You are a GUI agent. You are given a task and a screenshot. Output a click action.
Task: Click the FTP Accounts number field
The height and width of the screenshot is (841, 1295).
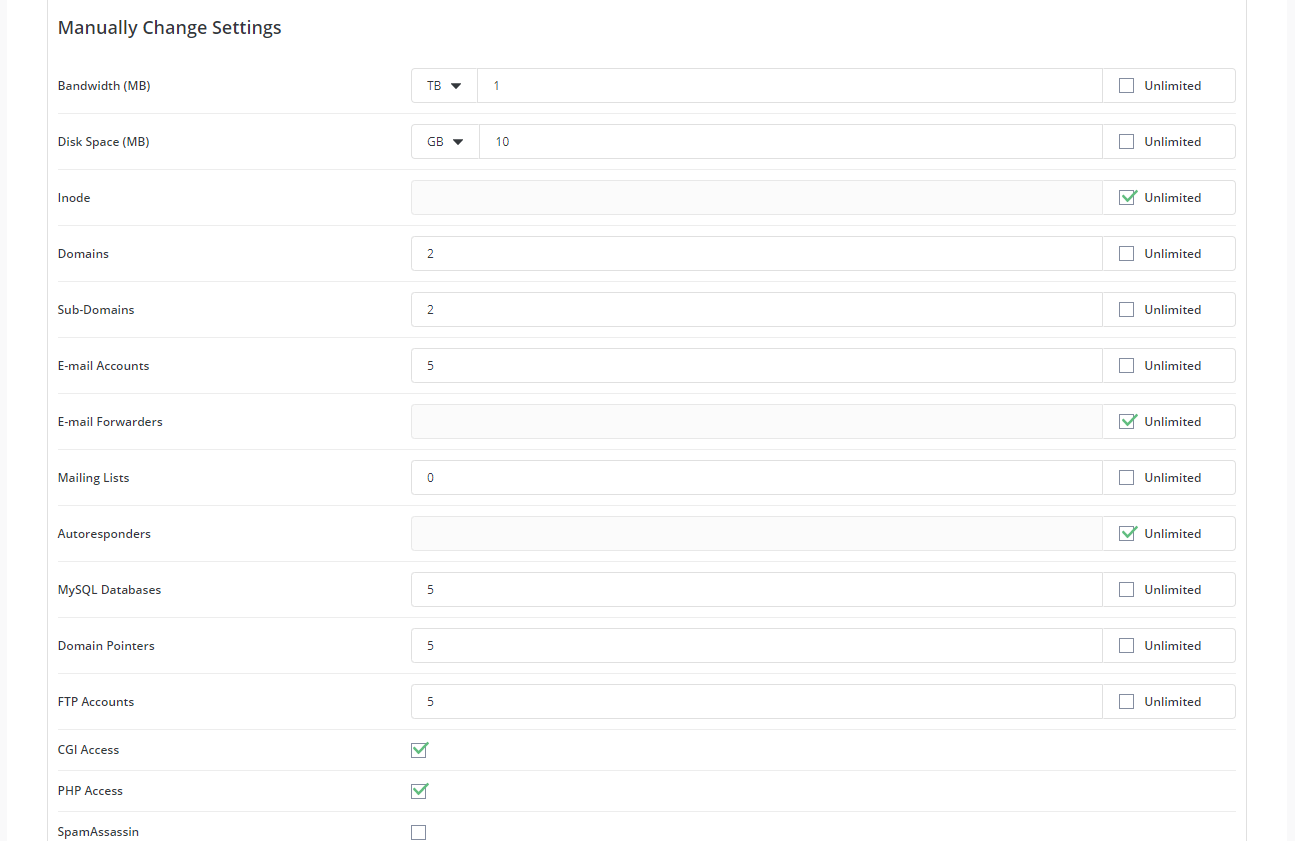coord(757,702)
